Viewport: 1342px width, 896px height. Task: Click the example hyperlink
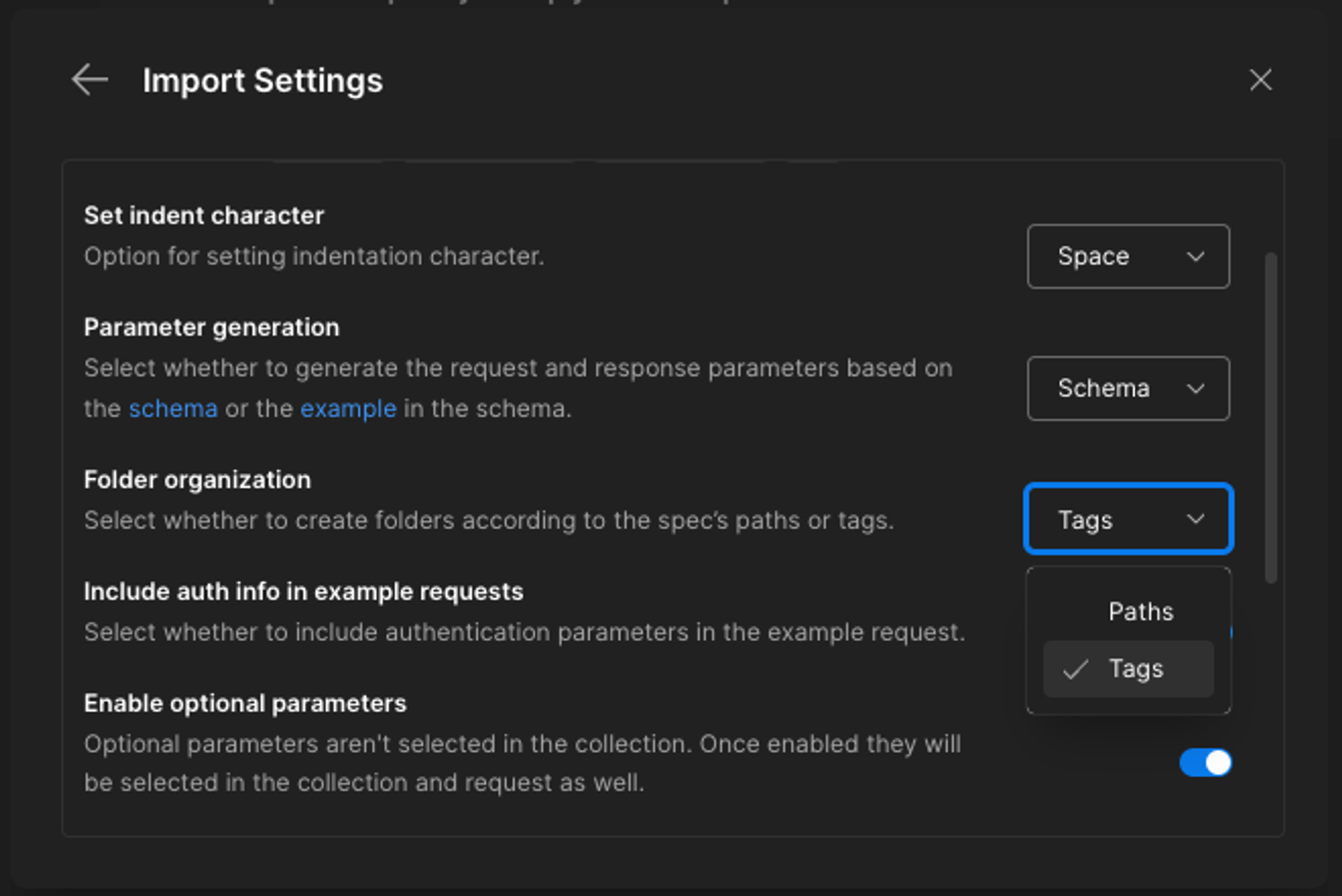click(348, 408)
